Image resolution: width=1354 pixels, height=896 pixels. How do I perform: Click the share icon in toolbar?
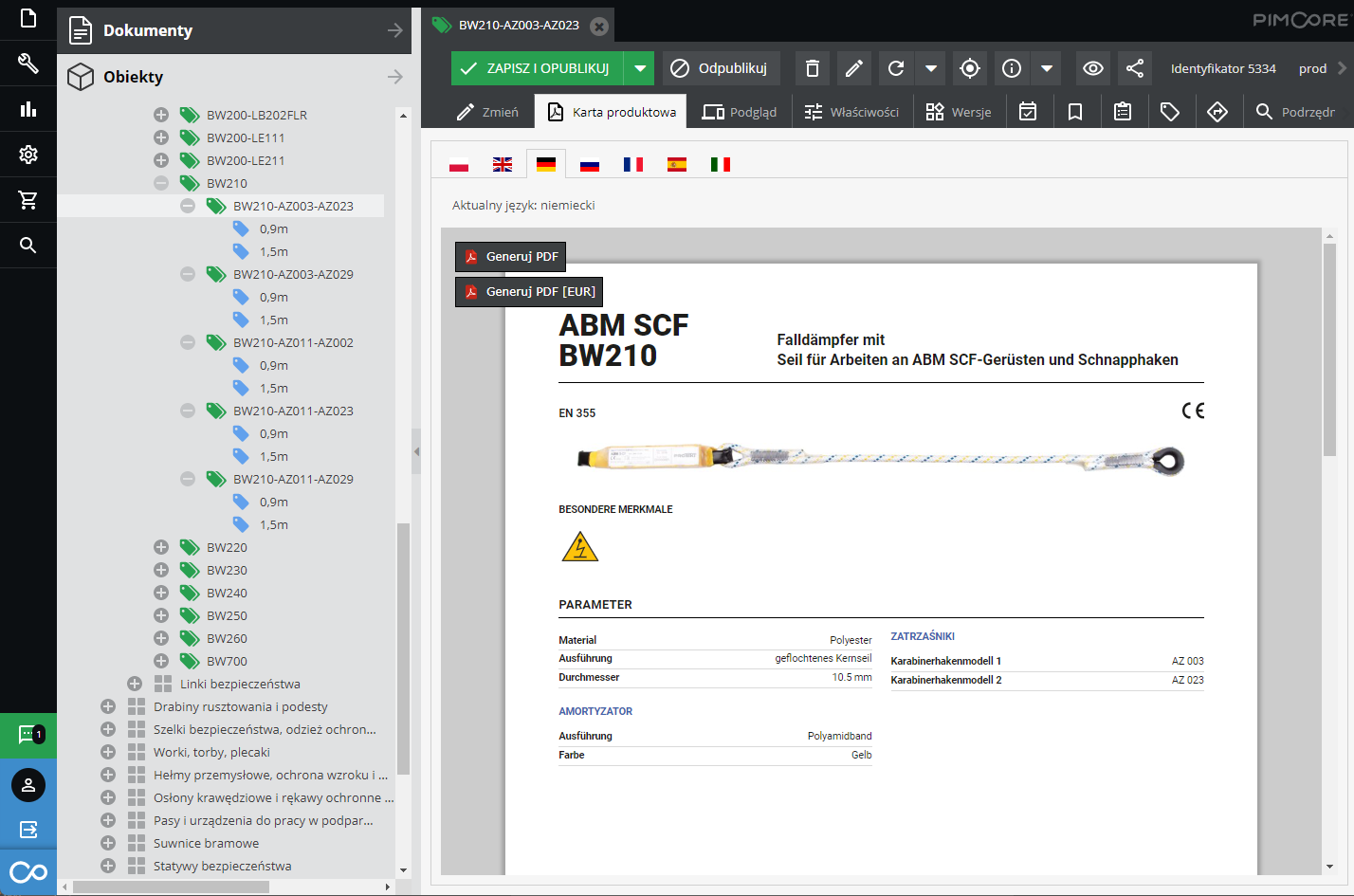click(x=1135, y=68)
